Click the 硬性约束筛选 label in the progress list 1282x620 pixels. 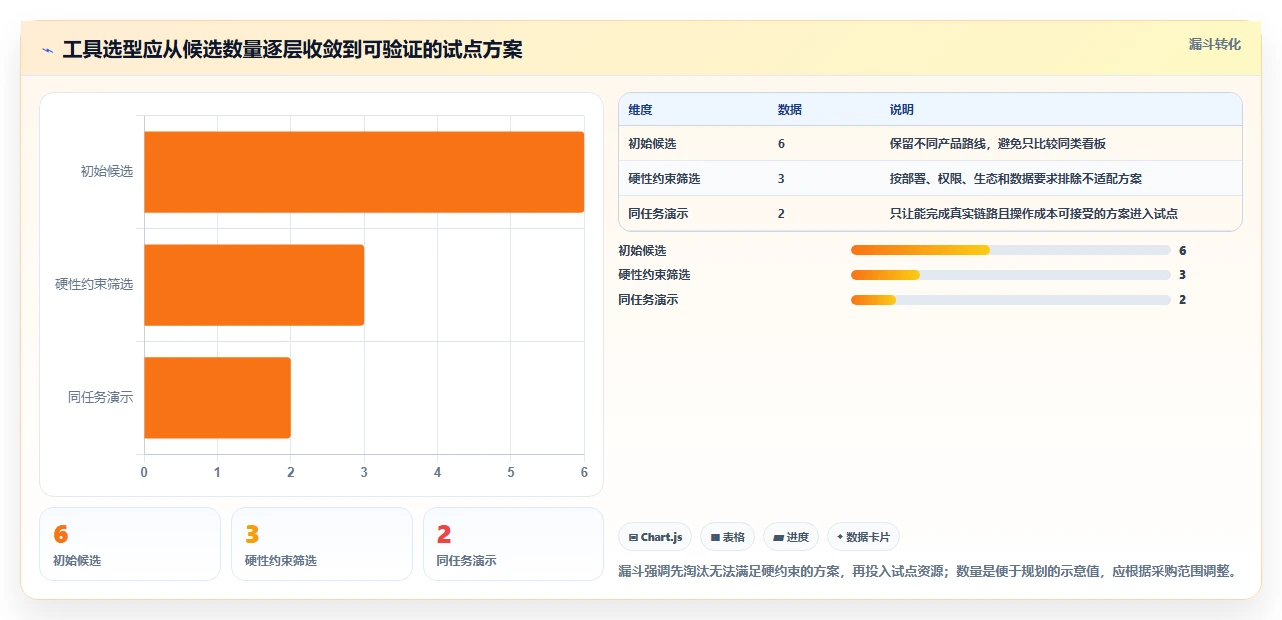[x=654, y=275]
